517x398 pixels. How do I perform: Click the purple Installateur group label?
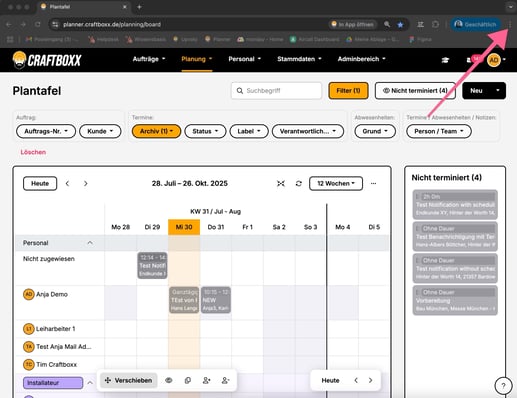pyautogui.click(x=53, y=383)
